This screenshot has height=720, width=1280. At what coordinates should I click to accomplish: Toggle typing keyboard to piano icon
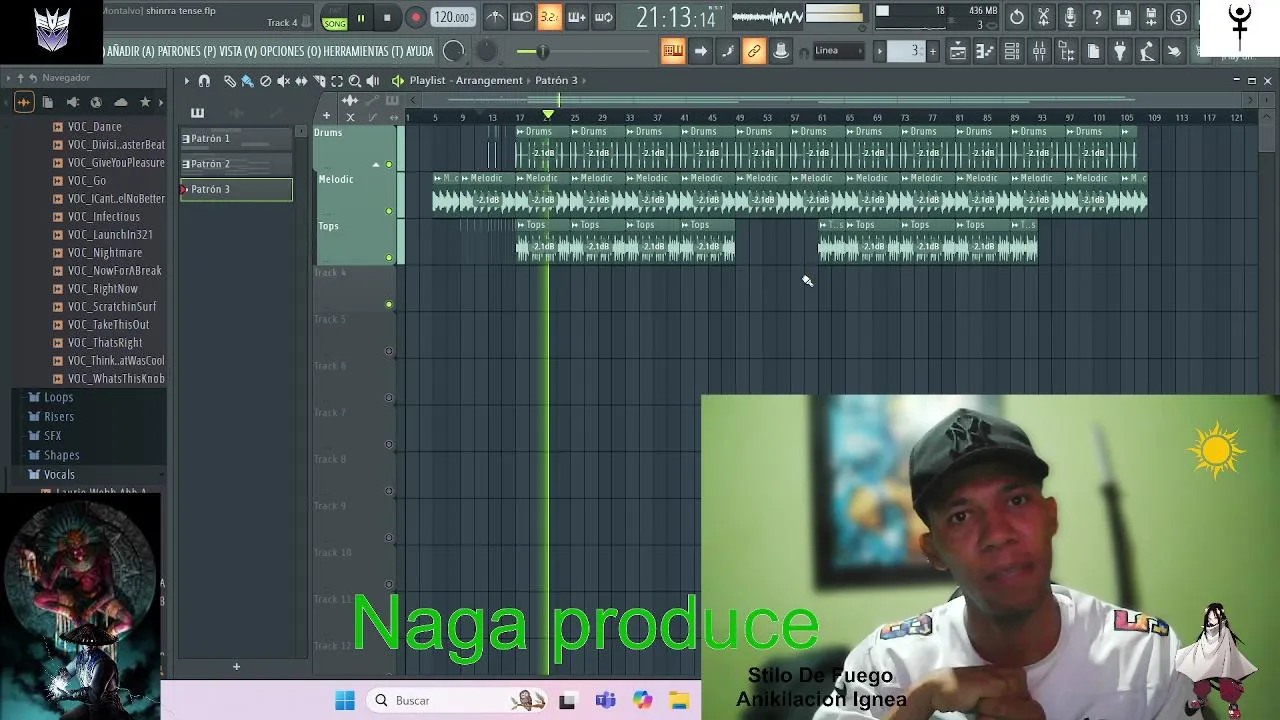[x=673, y=51]
